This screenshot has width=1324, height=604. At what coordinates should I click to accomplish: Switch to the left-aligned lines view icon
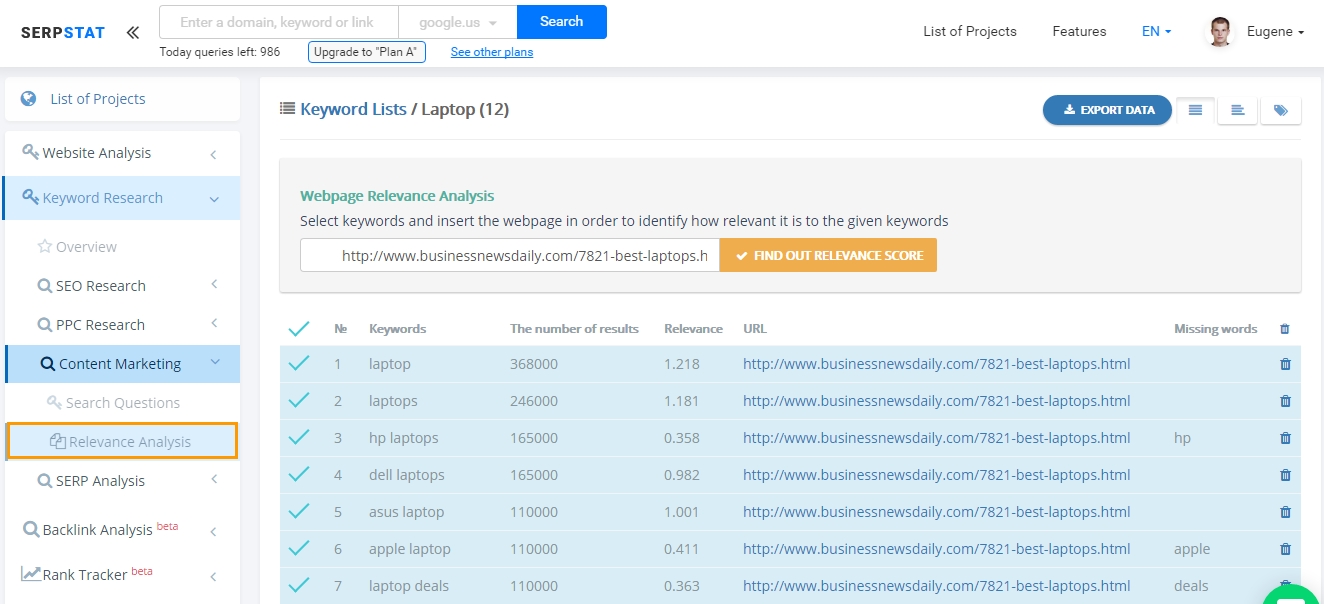pos(1238,110)
